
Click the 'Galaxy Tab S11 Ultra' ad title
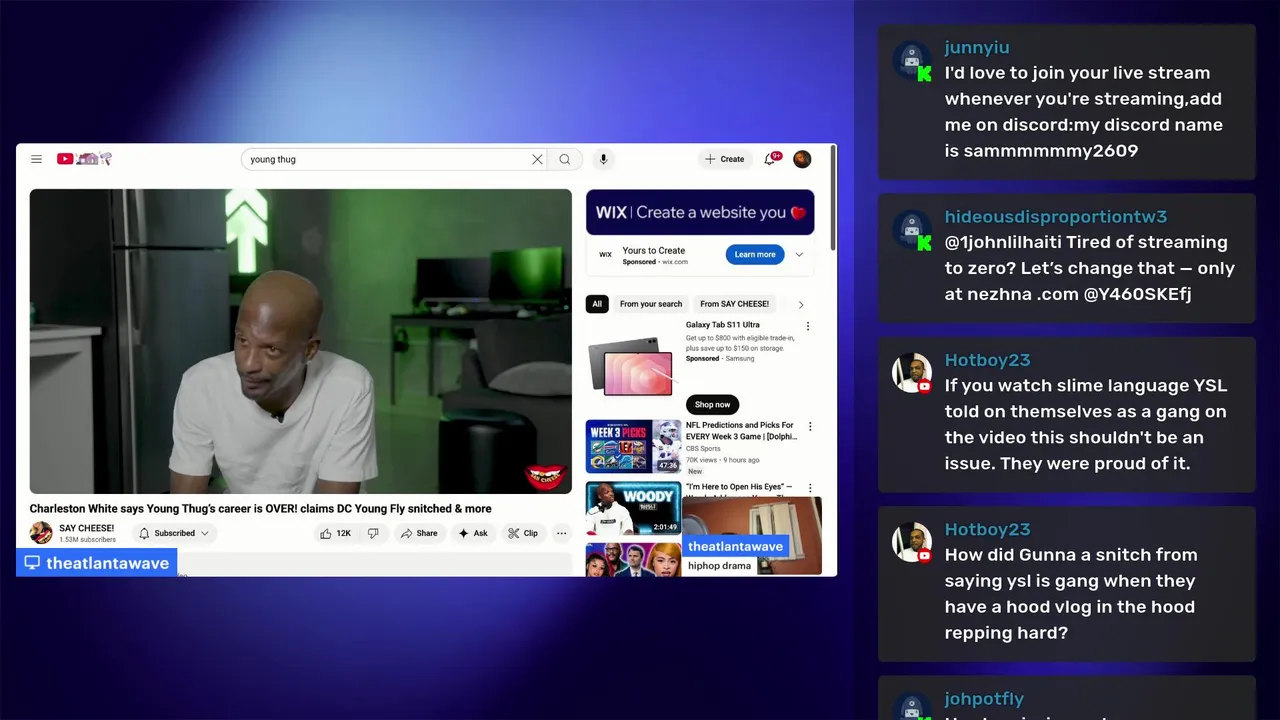click(723, 325)
